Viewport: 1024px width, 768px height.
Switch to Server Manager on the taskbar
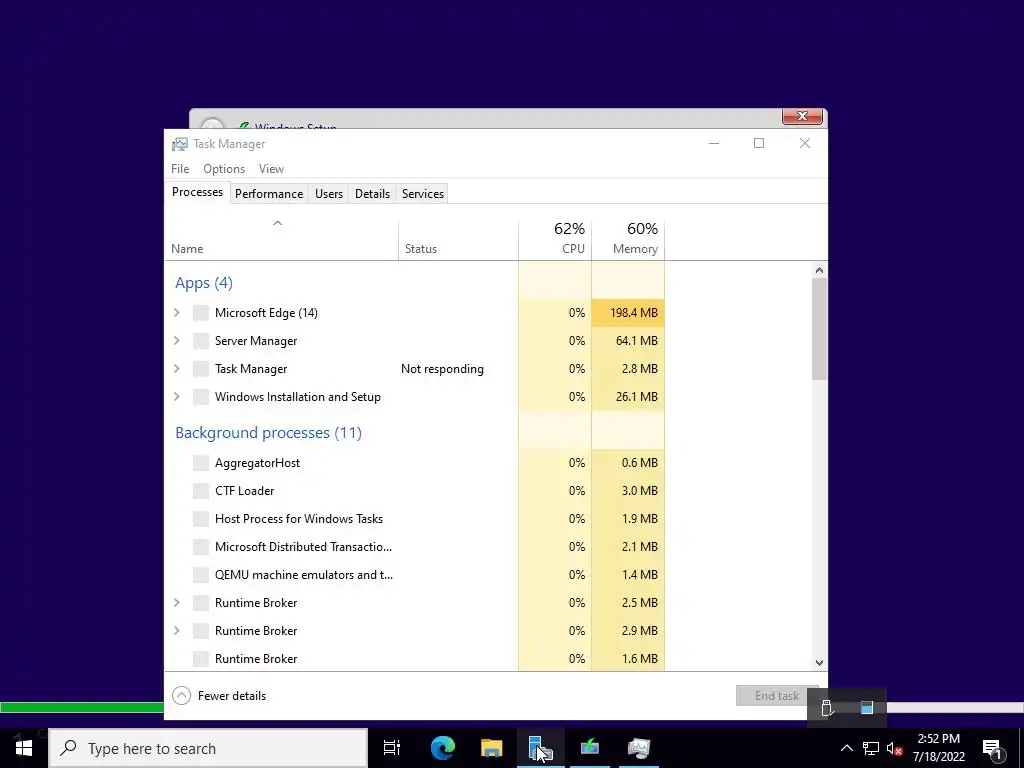point(540,748)
